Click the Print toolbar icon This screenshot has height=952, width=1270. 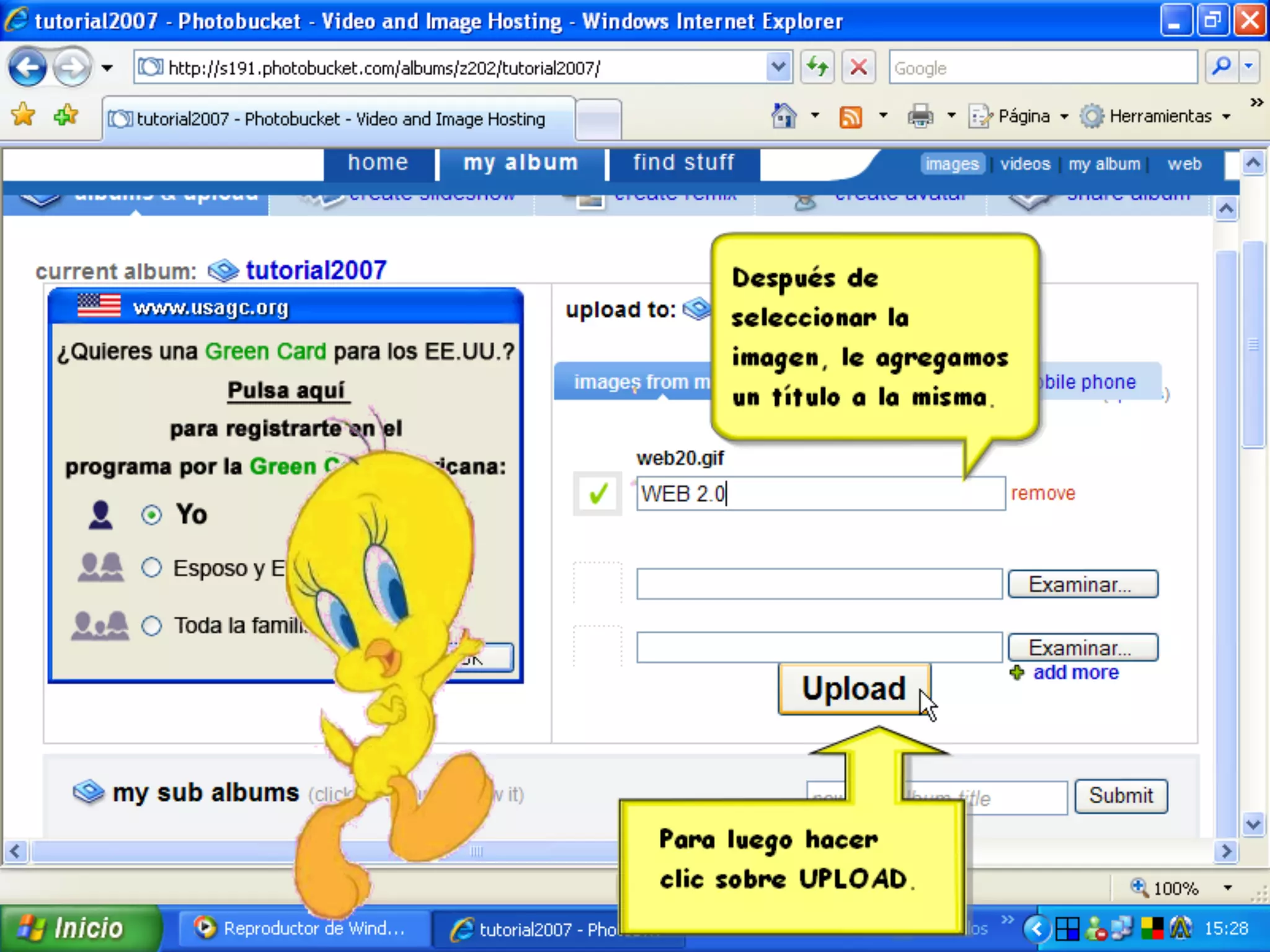coord(920,116)
